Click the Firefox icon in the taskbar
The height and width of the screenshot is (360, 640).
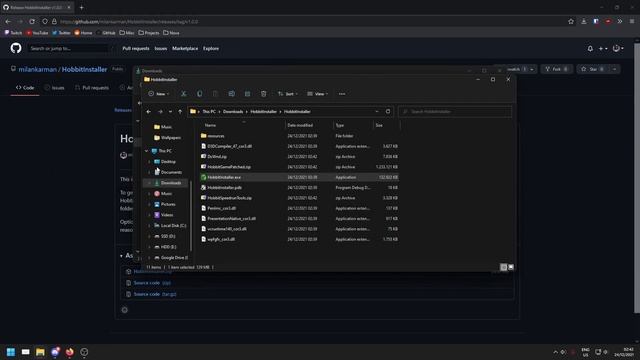(70, 352)
